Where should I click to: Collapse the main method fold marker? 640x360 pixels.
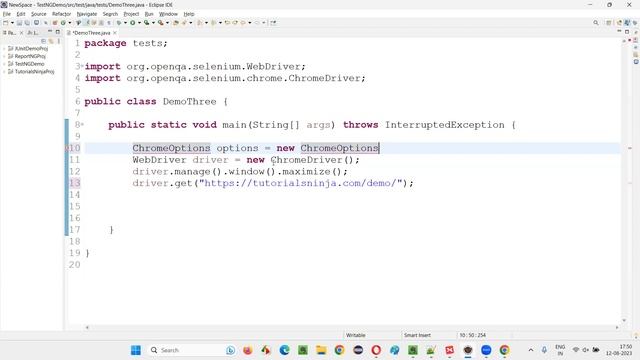[82, 124]
